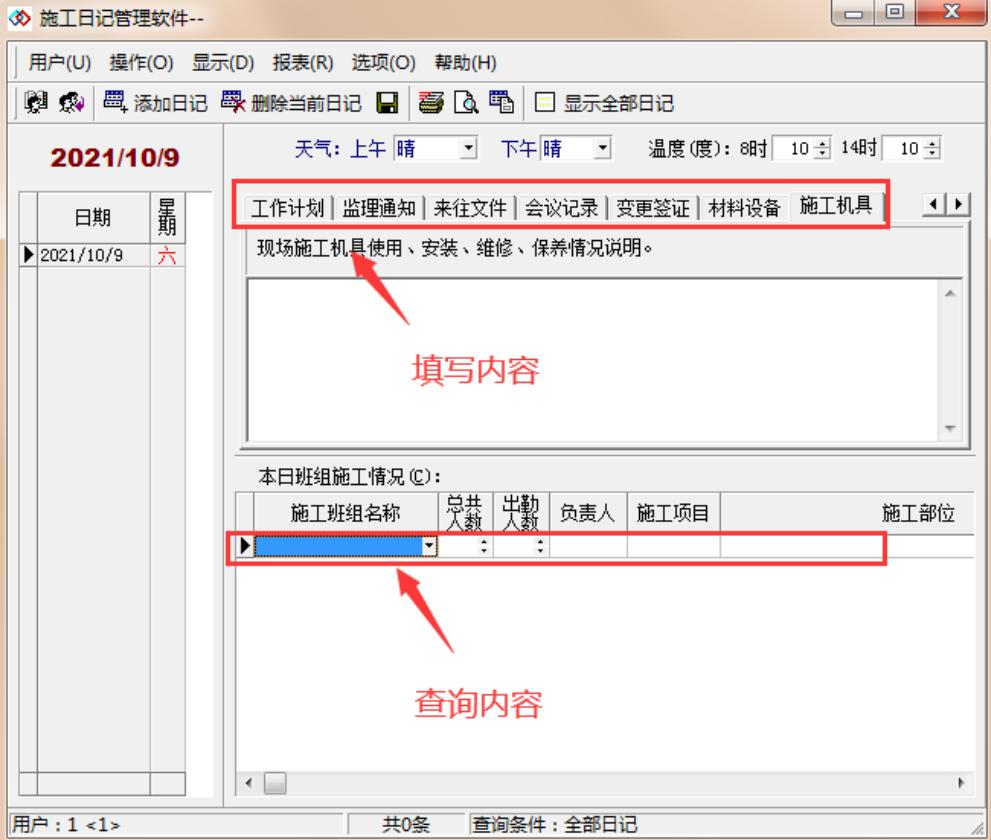This screenshot has height=840, width=991.
Task: Click the 出勤人数 stepper in the row
Action: [540, 546]
